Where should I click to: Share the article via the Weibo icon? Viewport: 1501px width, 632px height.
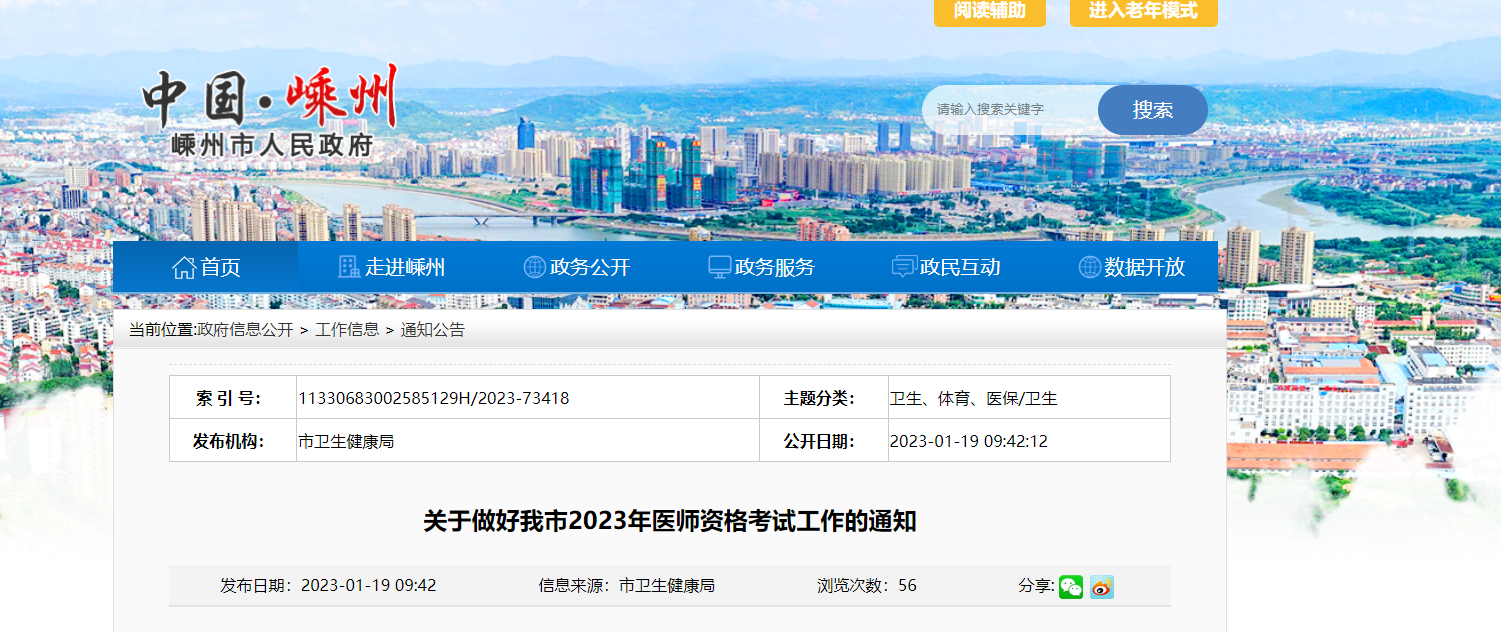[x=1101, y=587]
